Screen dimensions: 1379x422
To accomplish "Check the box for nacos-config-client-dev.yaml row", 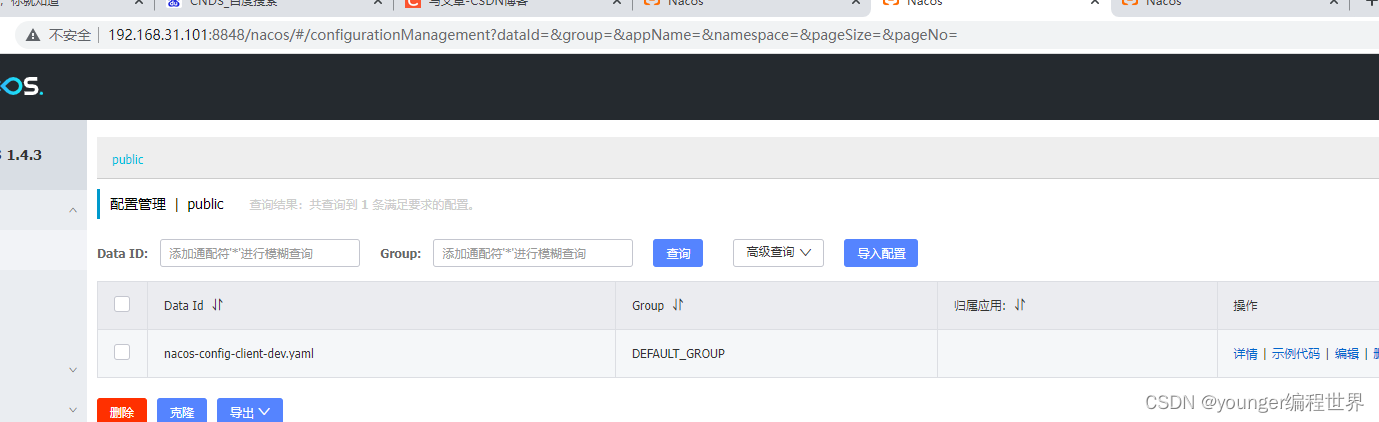I will (x=122, y=352).
